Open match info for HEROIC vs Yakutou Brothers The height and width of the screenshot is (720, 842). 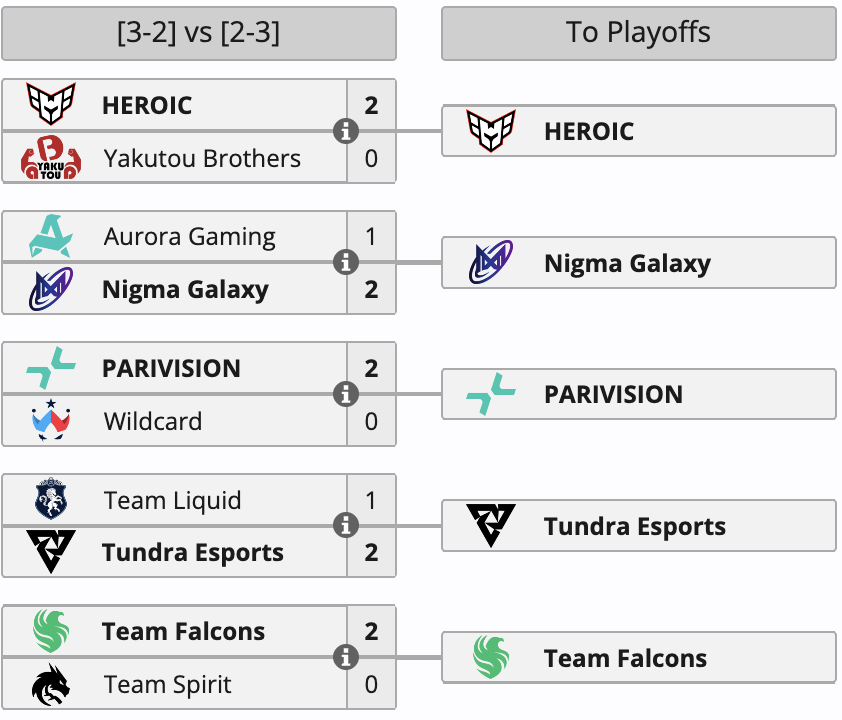click(346, 131)
